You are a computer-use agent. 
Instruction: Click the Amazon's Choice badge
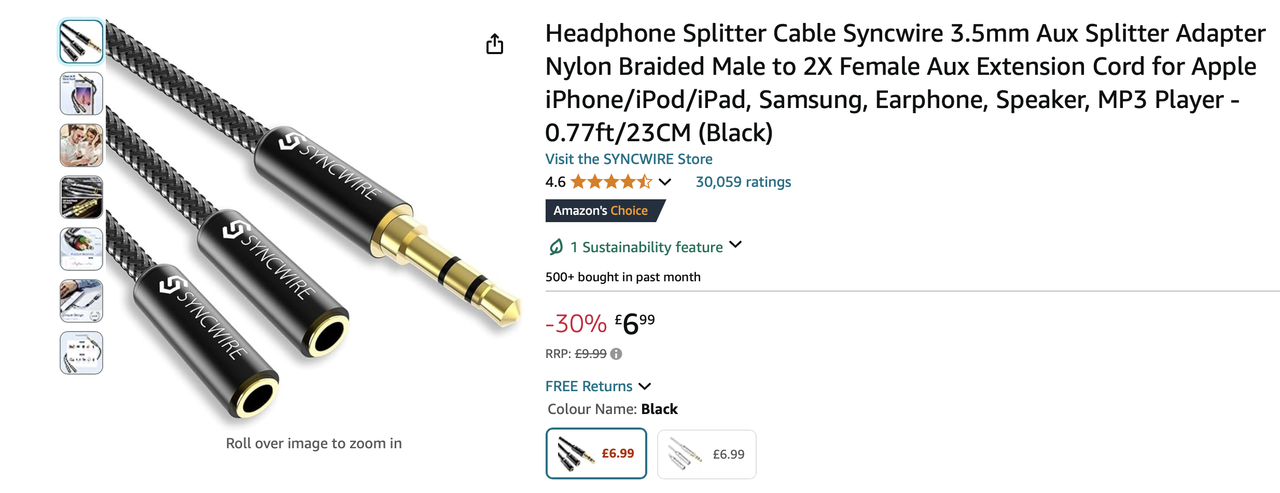604,211
